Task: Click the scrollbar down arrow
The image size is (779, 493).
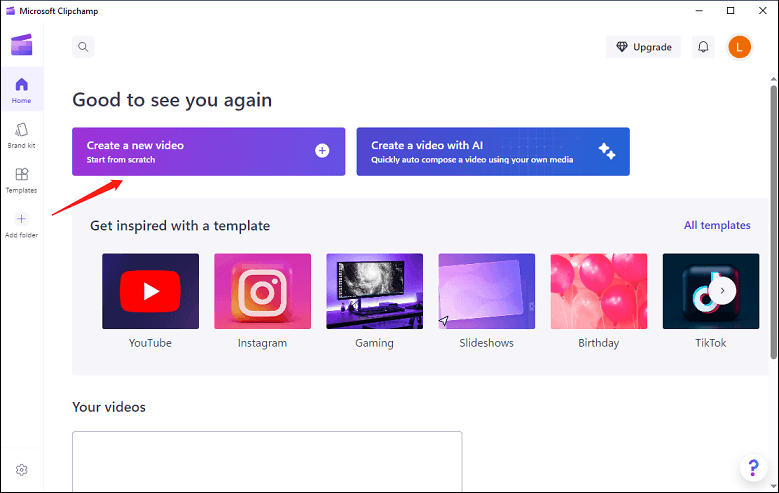Action: [774, 486]
